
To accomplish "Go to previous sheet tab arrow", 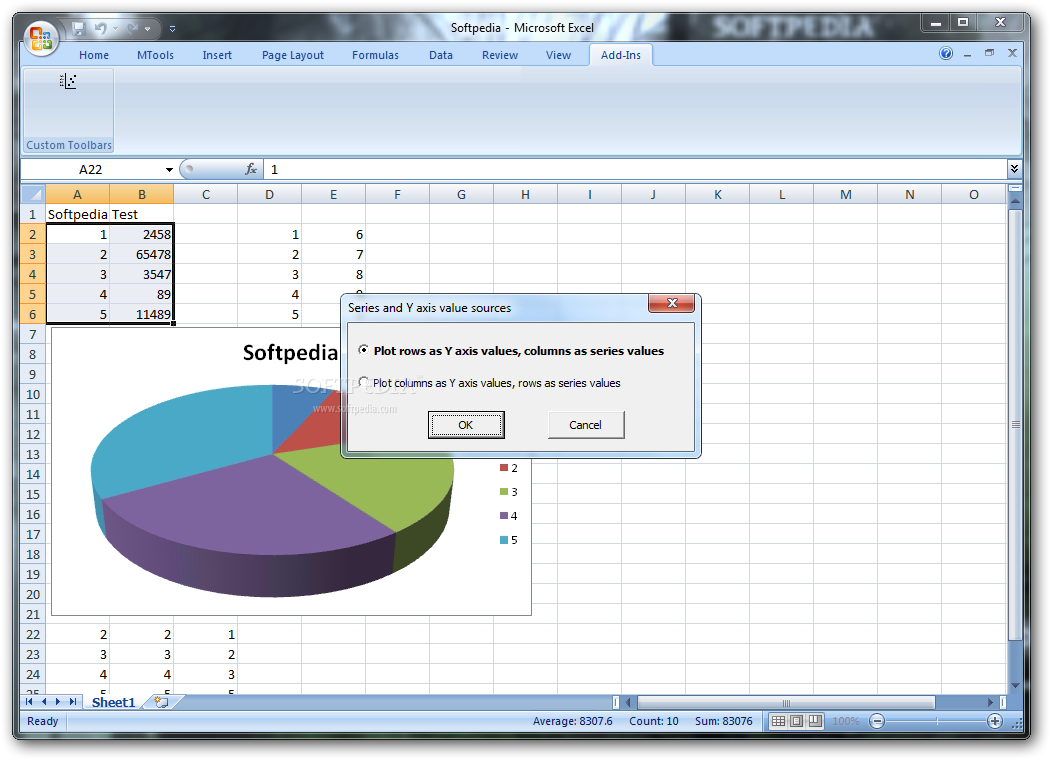I will click(x=44, y=702).
